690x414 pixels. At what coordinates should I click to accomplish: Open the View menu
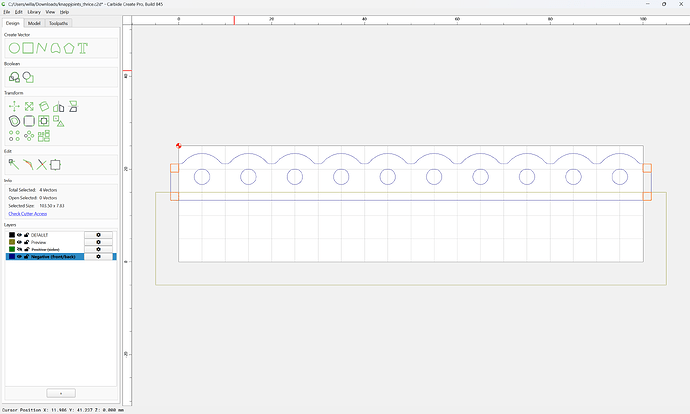point(50,12)
